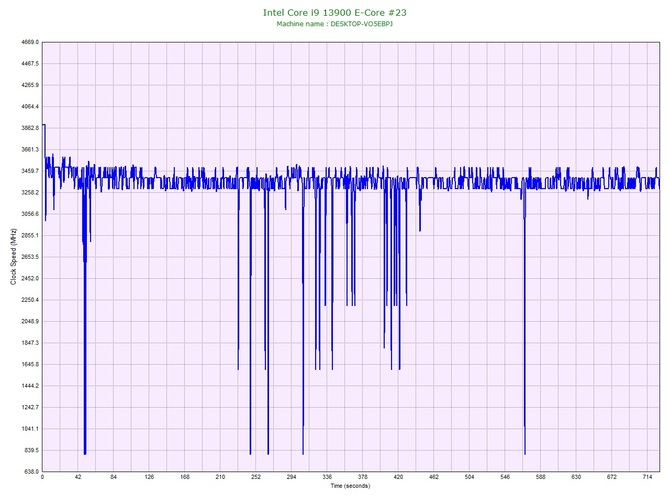Click the y-axis value 2048.9
The height and width of the screenshot is (503, 670).
(30, 321)
